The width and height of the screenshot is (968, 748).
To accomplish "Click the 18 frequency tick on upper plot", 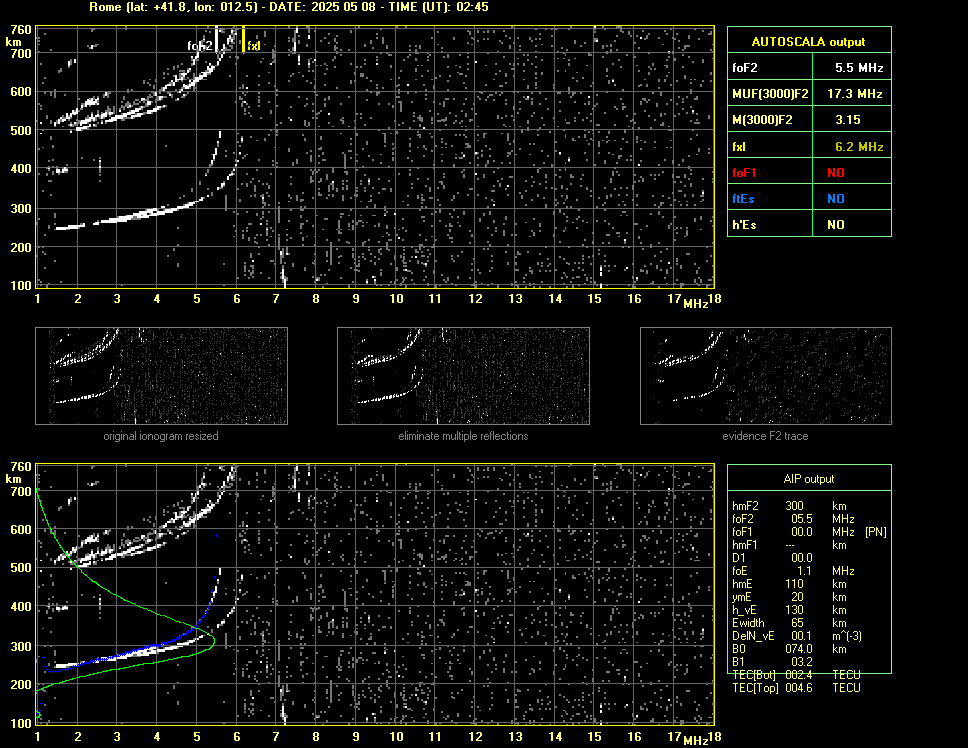I will click(714, 299).
